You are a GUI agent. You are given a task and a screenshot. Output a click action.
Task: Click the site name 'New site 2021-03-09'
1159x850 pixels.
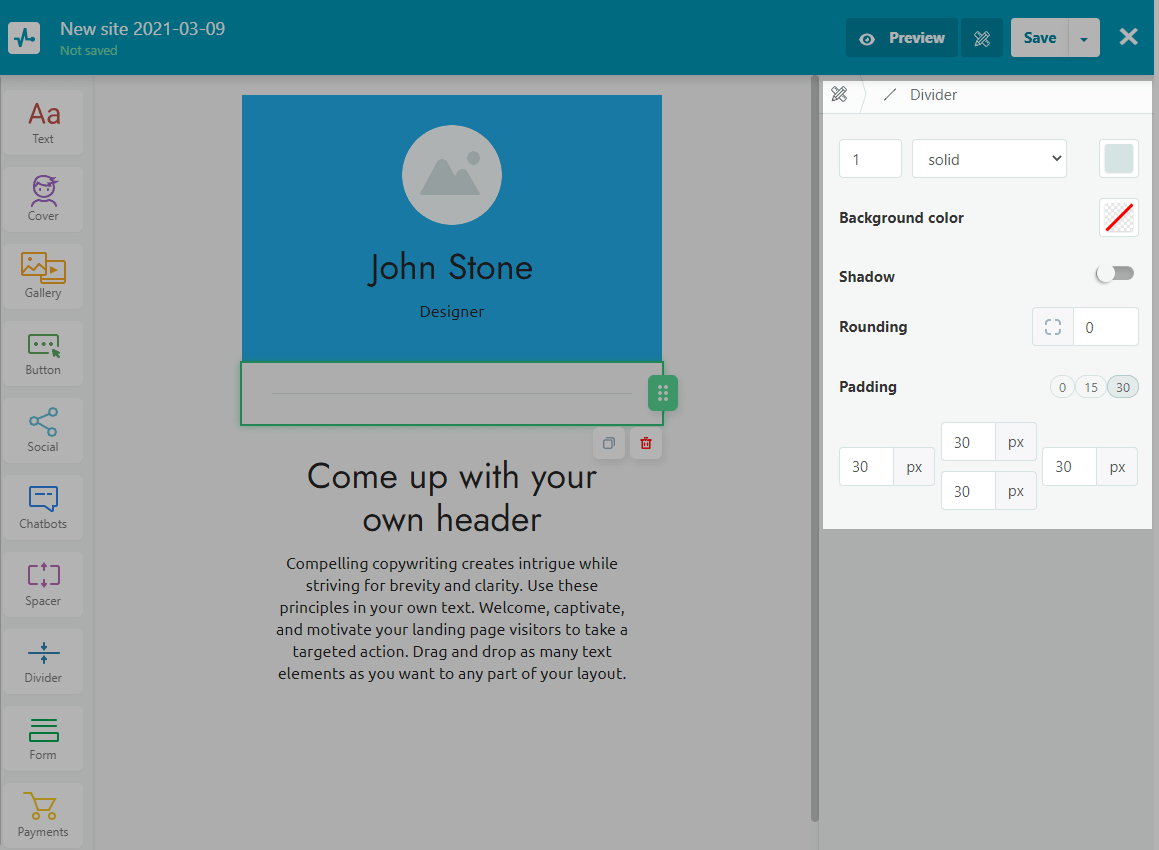143,29
